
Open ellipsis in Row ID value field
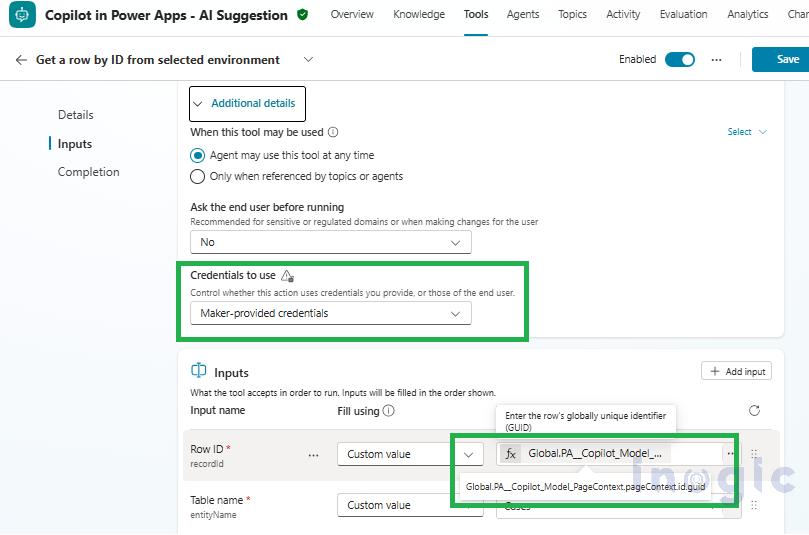coord(730,453)
